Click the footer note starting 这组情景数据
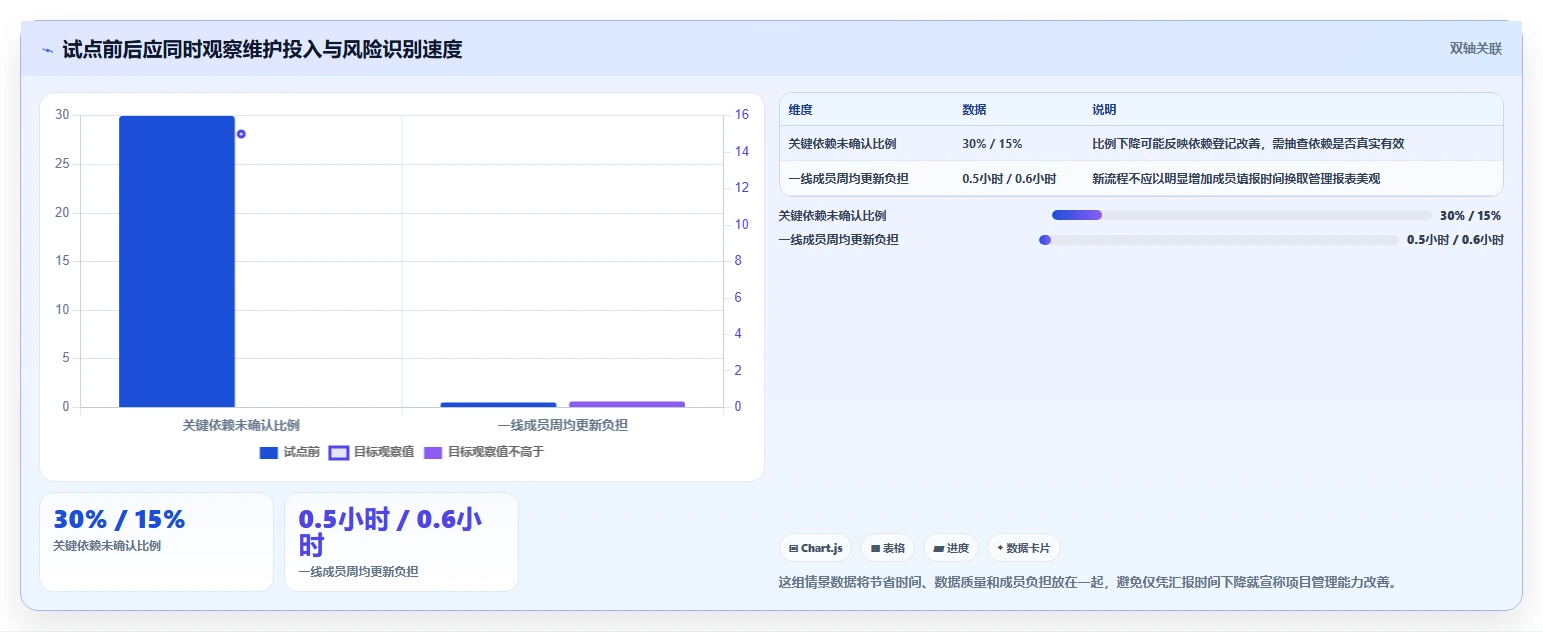 [1087, 582]
